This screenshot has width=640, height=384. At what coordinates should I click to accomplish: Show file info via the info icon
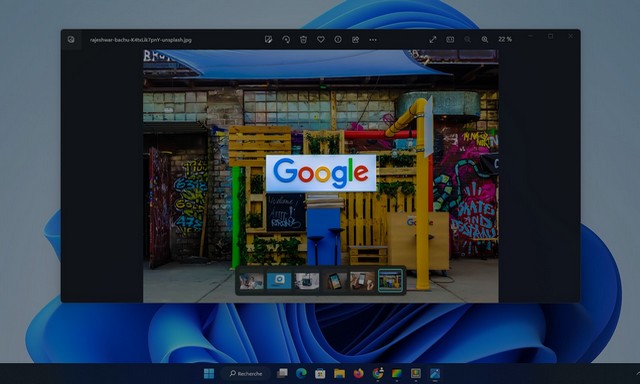coord(338,40)
